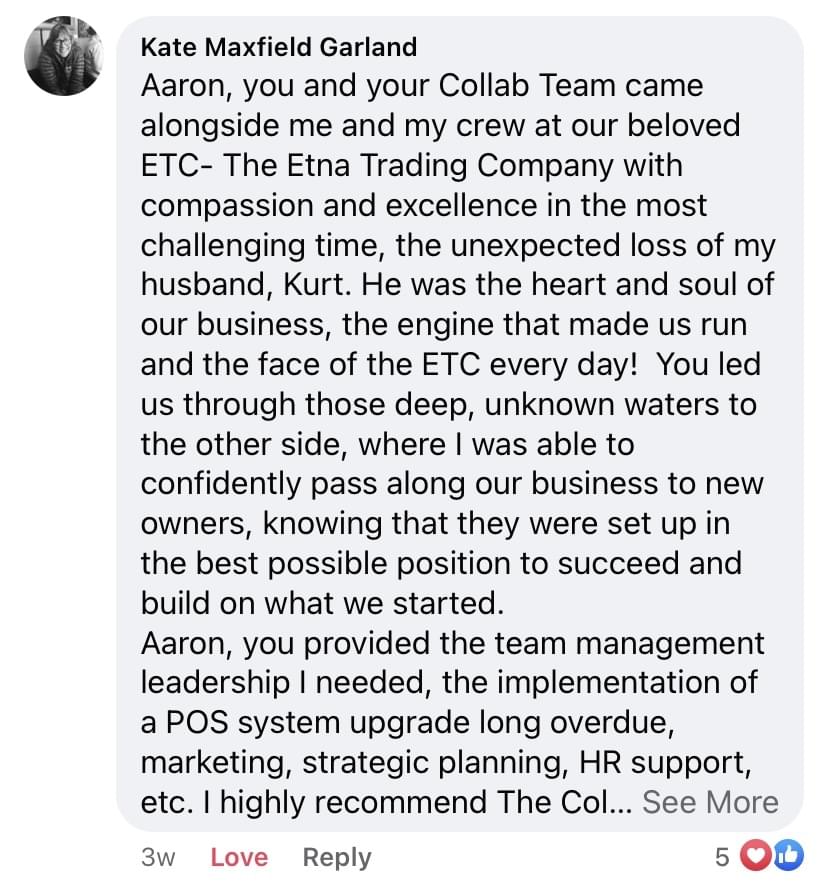
Task: Open the 3w timestamp link
Action: pyautogui.click(x=159, y=857)
